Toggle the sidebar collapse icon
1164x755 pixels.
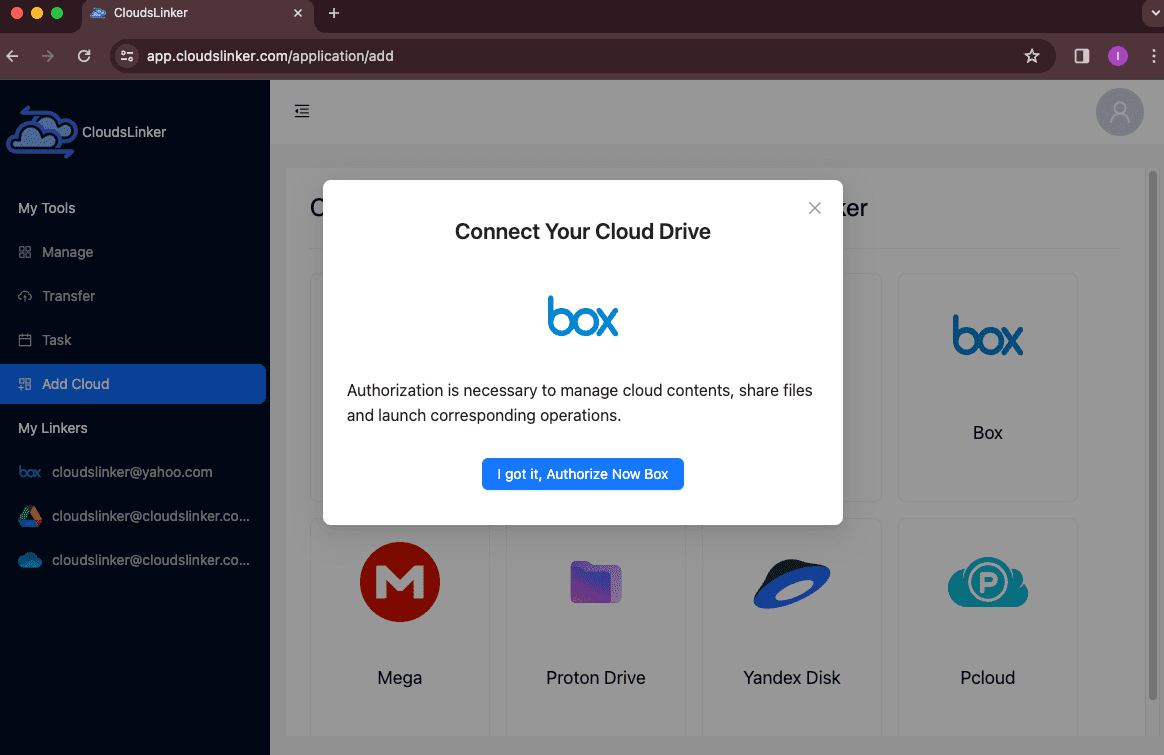tap(301, 111)
